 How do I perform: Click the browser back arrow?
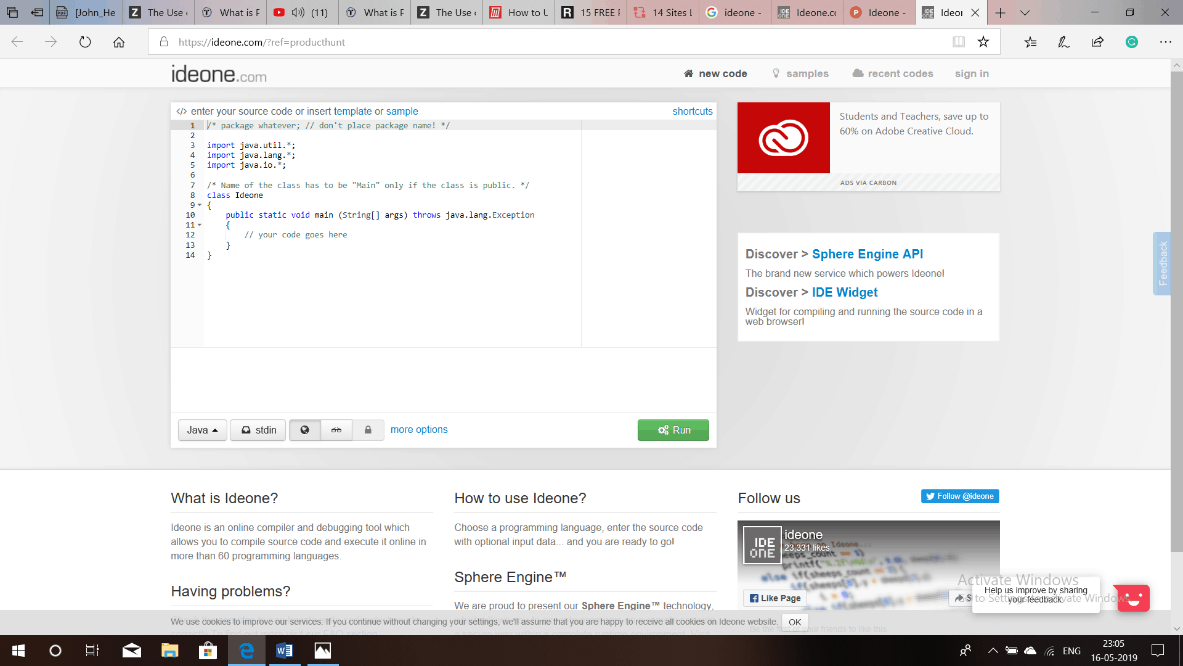17,42
